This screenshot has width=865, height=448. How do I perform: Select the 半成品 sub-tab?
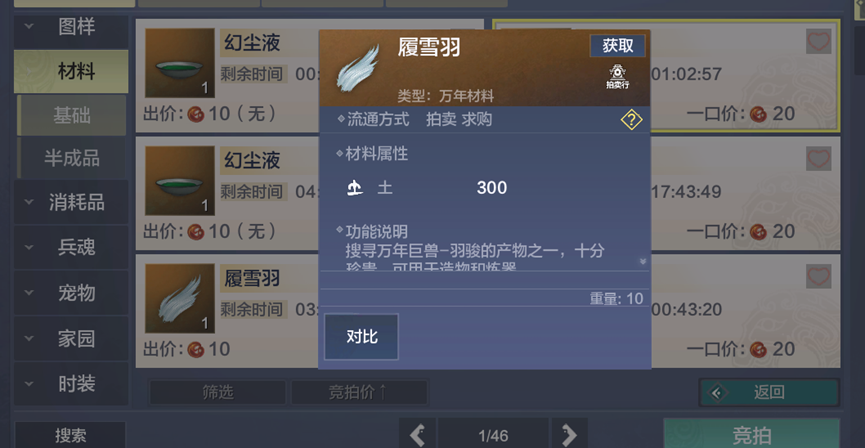point(72,158)
